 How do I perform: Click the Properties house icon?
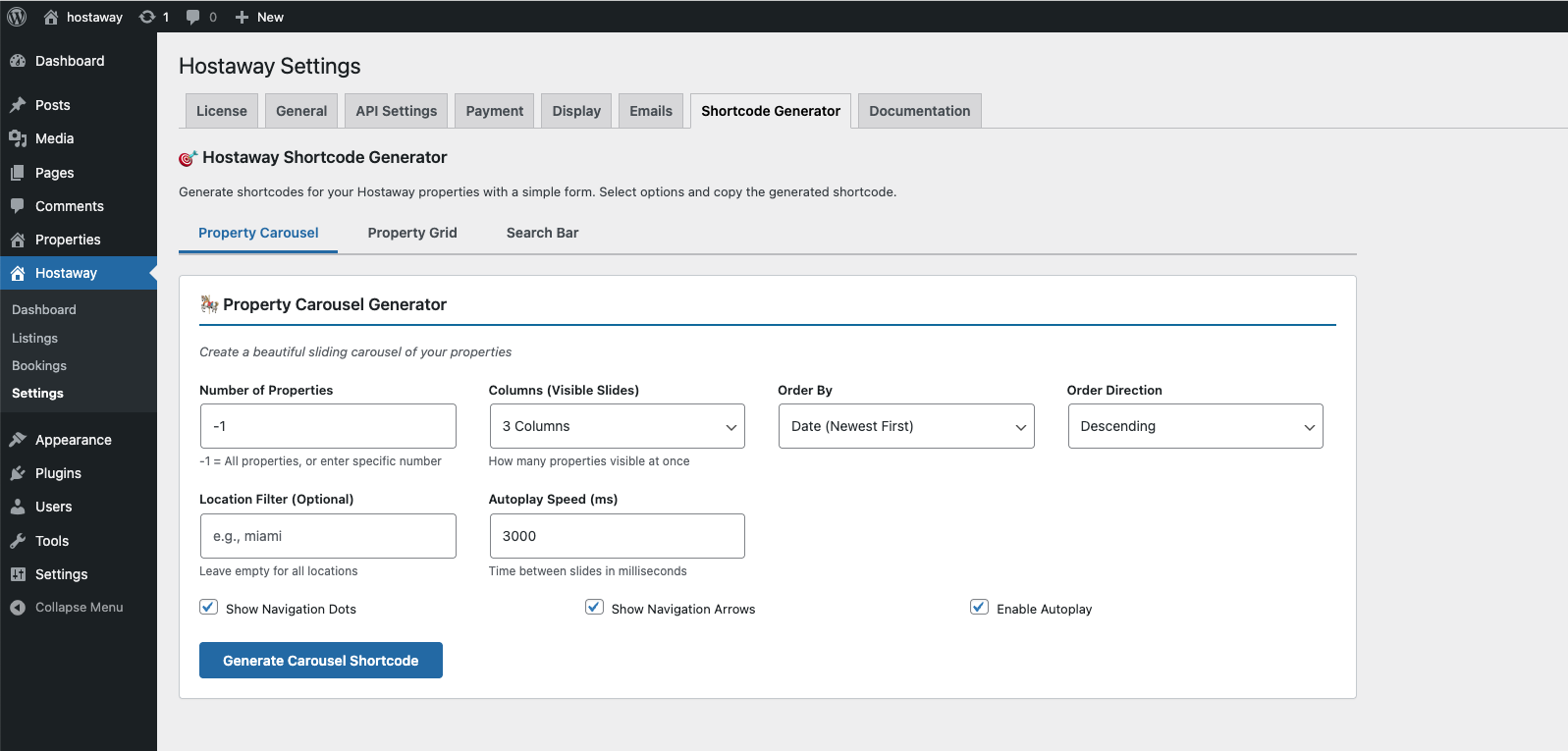(x=18, y=240)
